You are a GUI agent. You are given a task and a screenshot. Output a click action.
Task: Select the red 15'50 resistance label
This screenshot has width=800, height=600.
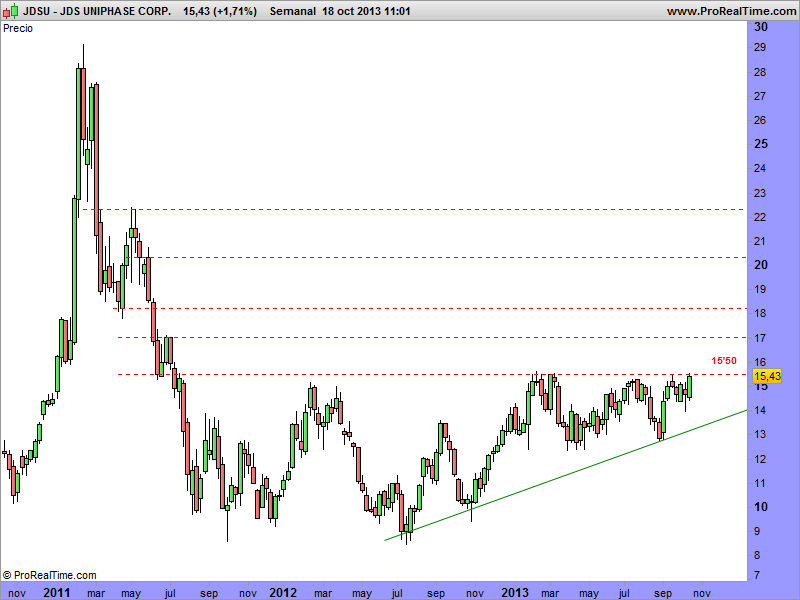coord(724,361)
